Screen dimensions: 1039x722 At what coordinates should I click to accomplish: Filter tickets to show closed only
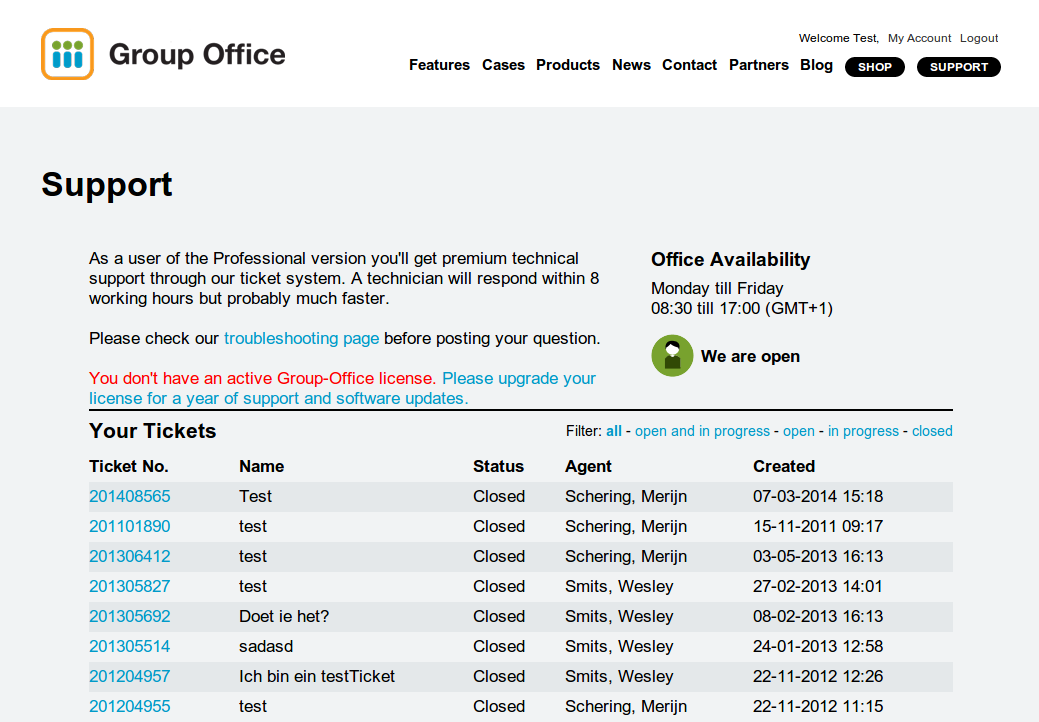tap(932, 431)
